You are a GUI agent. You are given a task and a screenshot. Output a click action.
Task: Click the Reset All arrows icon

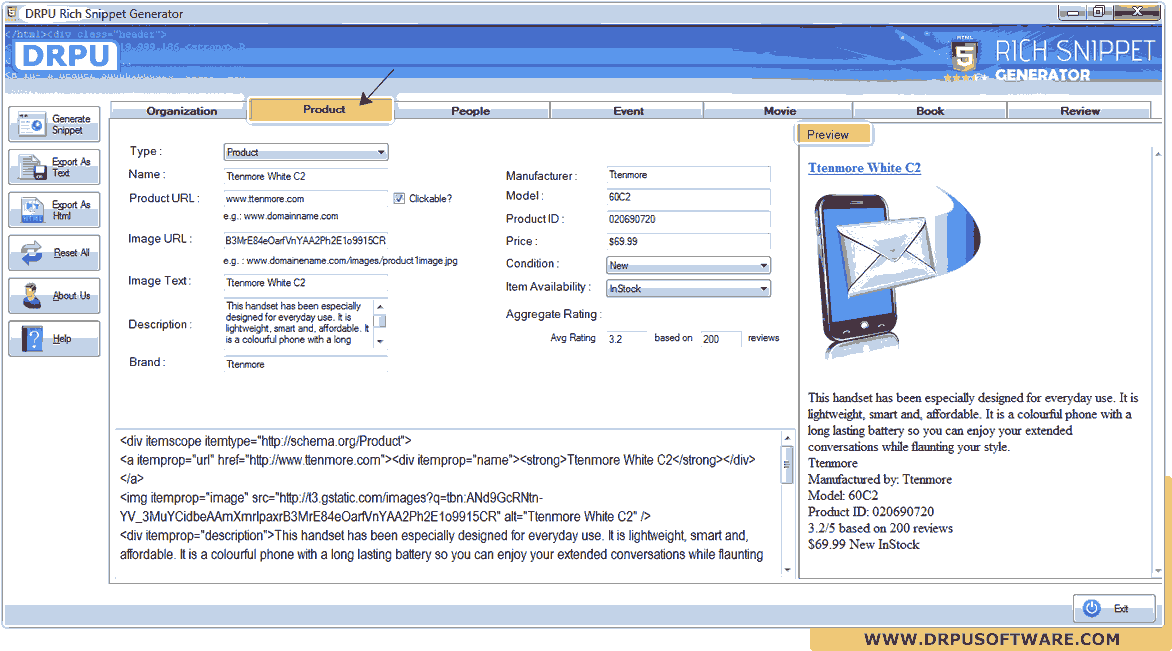32,253
